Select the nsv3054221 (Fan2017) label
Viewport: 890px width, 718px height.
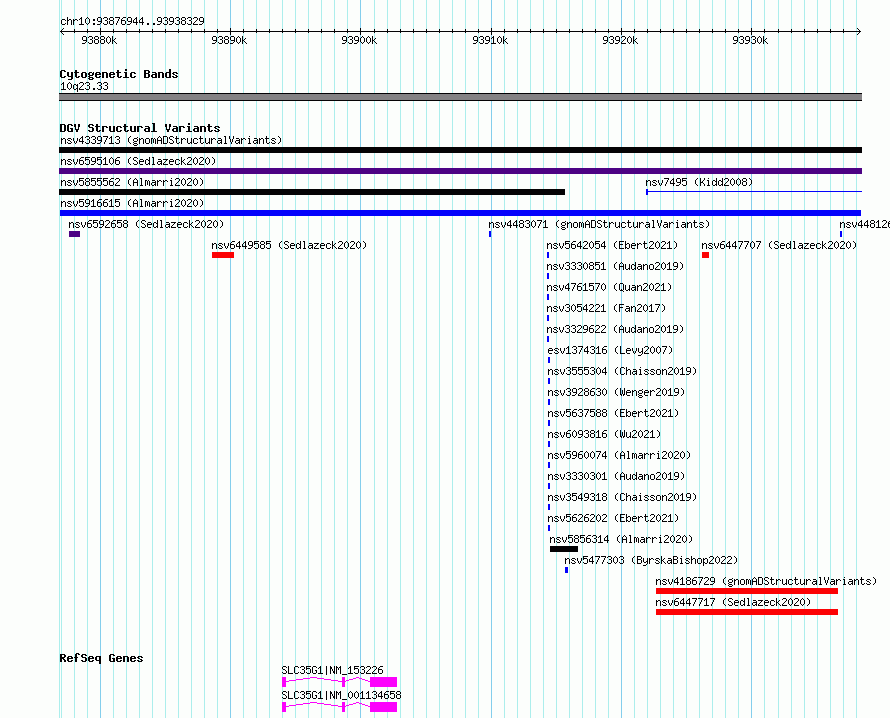tap(606, 308)
